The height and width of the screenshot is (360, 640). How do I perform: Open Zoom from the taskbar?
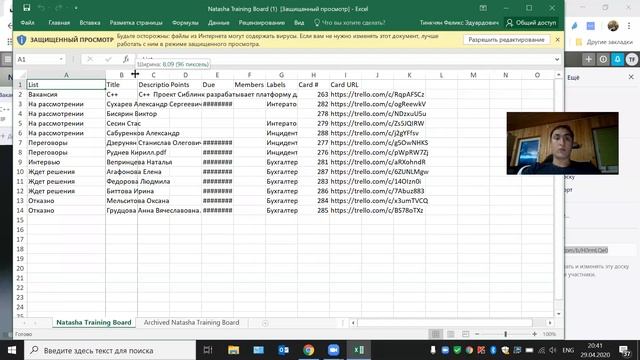(x=333, y=350)
